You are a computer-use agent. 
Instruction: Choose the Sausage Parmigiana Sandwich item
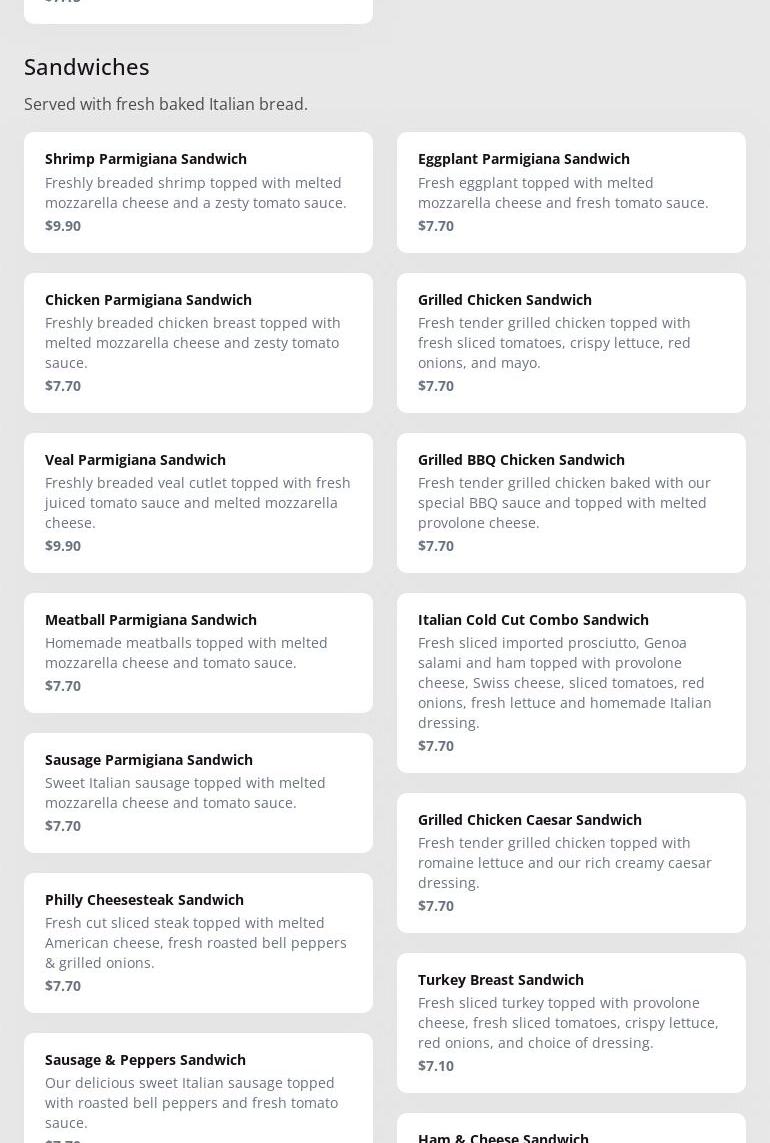tap(198, 793)
